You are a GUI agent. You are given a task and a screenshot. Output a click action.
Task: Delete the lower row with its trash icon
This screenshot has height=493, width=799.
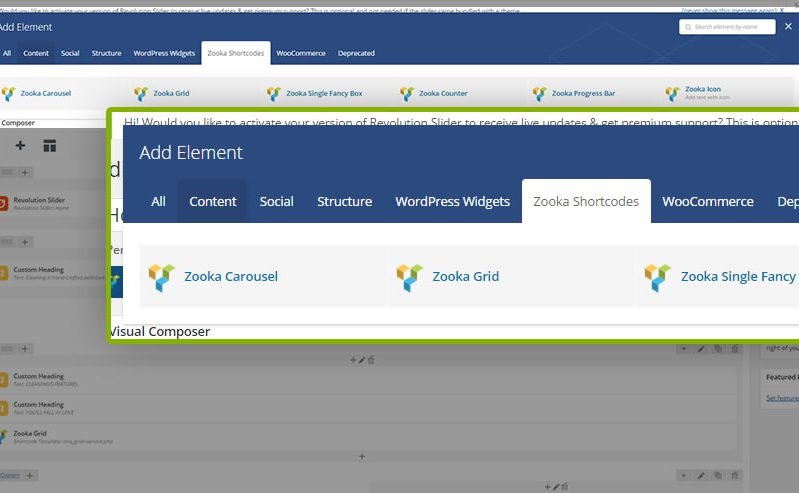pos(734,476)
